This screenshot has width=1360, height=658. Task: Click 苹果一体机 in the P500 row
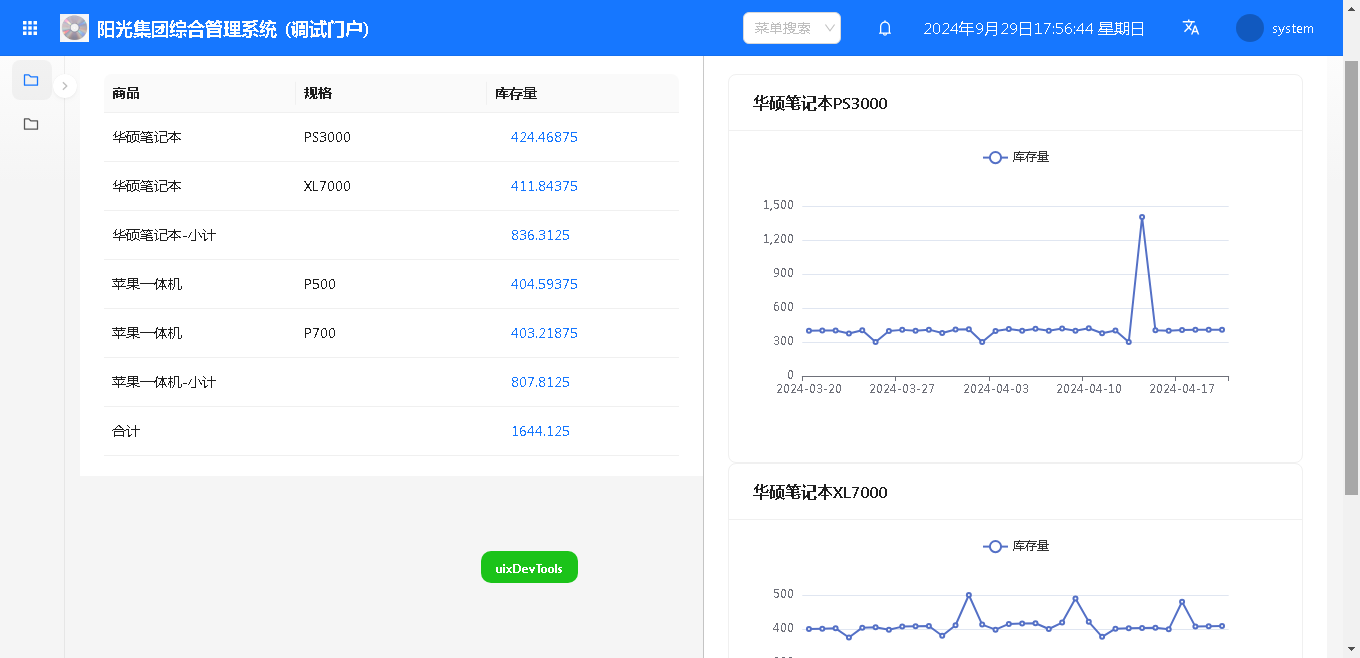(147, 284)
